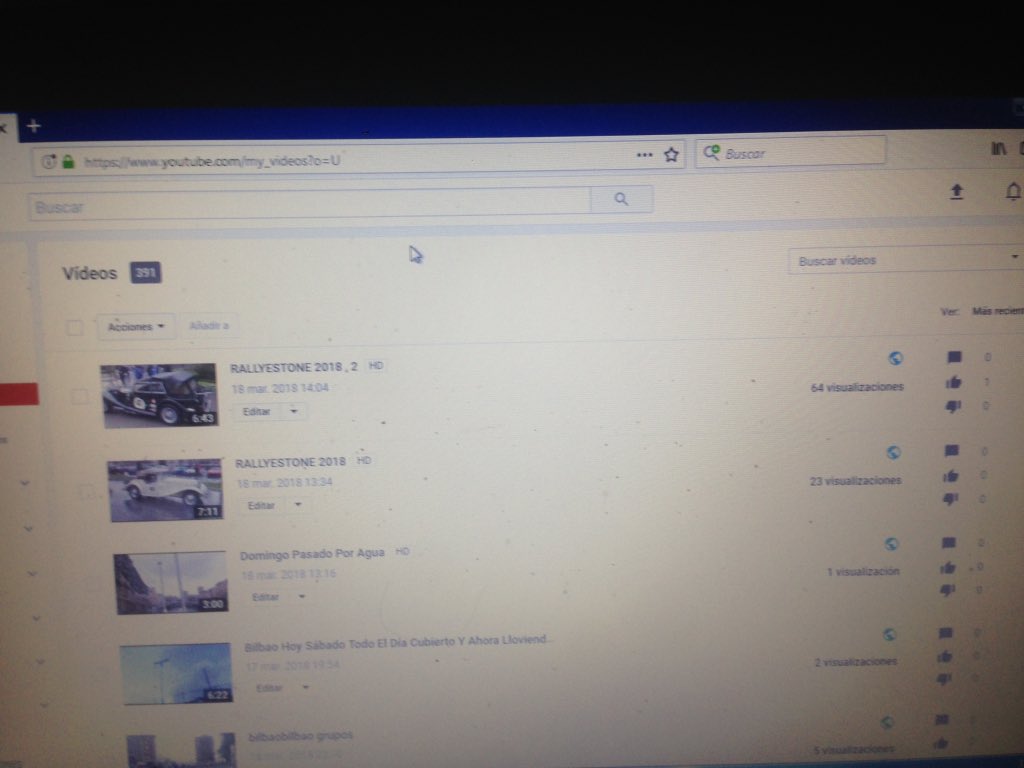Open Editar dropdown arrow for RALLYESTONE 2018 at 13:34
Viewport: 1024px width, 768px height.
click(x=298, y=505)
